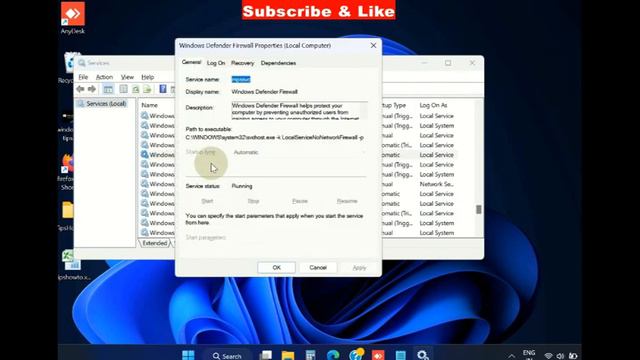This screenshot has height=360, width=640.
Task: Click the Stop service button
Action: click(x=253, y=201)
